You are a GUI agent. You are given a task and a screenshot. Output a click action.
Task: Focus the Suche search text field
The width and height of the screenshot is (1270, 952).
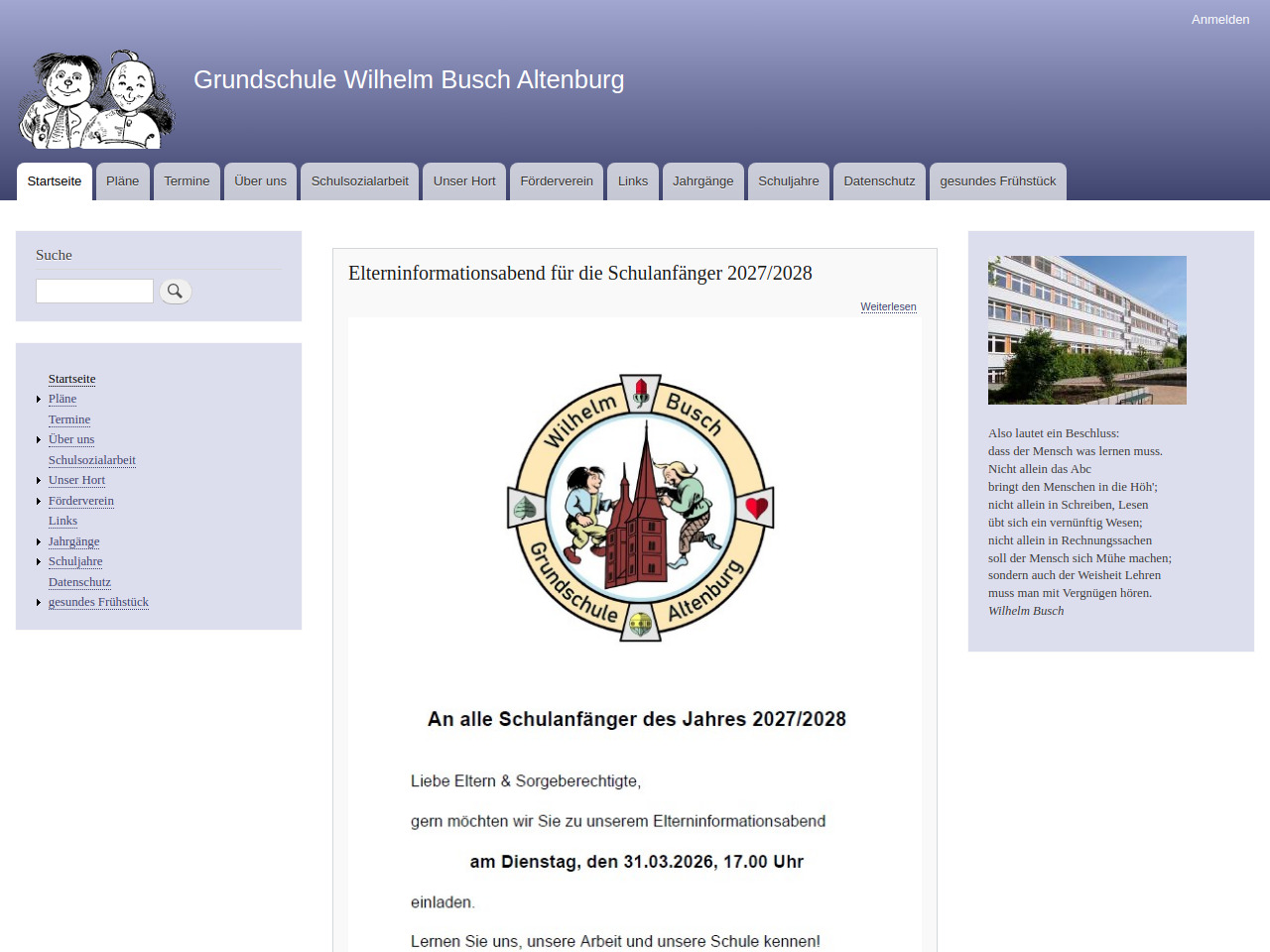tap(94, 291)
